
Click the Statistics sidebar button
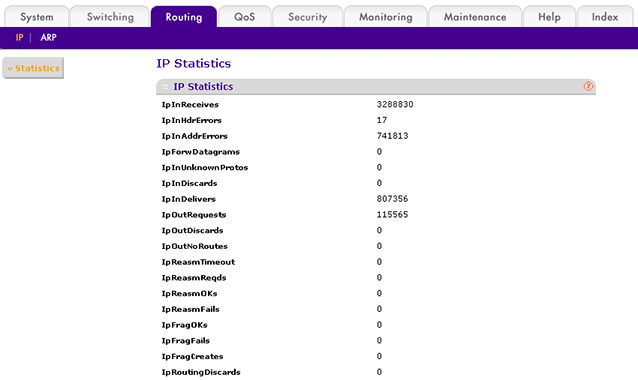pyautogui.click(x=33, y=68)
